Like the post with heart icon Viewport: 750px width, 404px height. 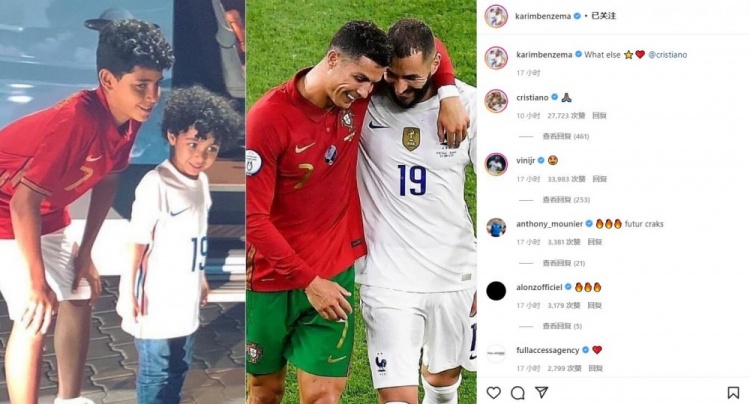click(x=494, y=393)
